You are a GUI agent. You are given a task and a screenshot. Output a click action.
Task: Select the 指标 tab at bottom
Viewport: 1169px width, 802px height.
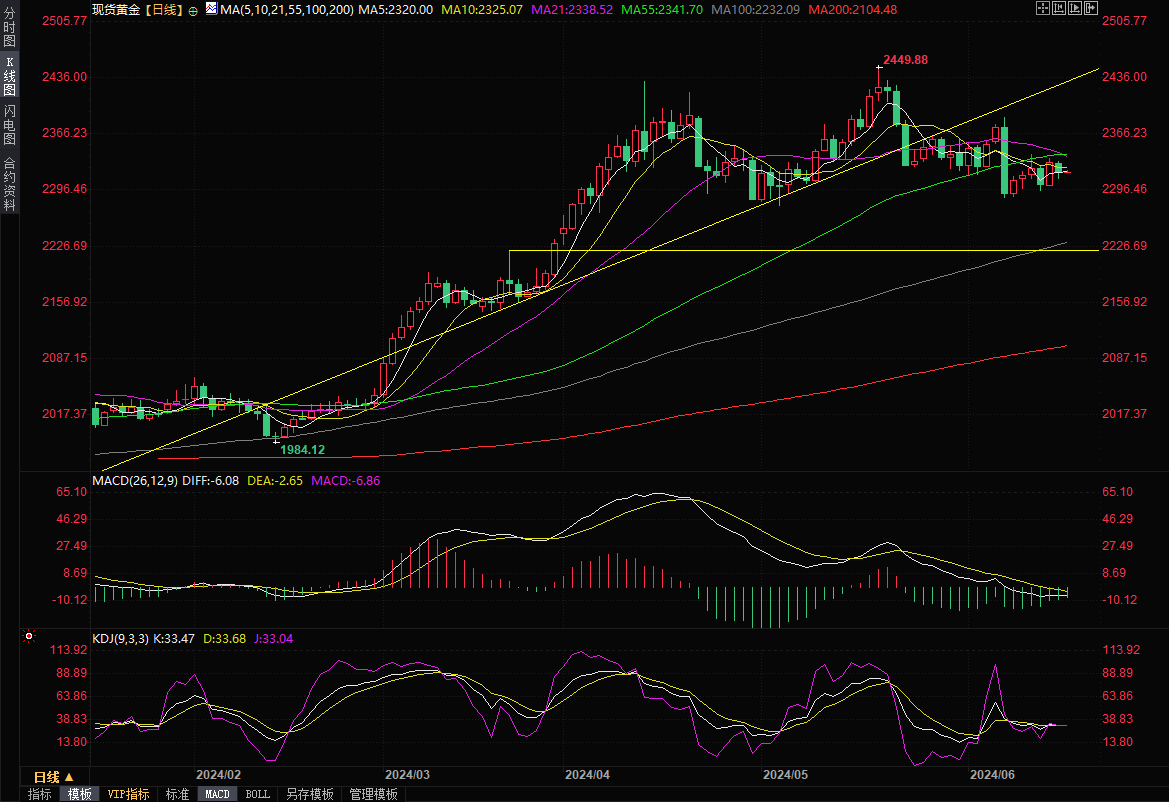(40, 794)
